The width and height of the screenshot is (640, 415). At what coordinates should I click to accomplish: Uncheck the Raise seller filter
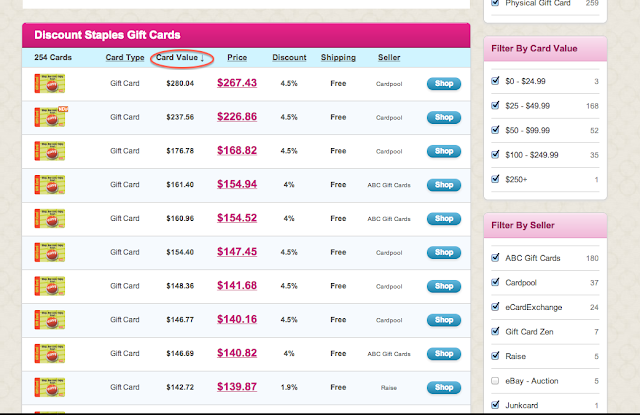click(x=495, y=356)
